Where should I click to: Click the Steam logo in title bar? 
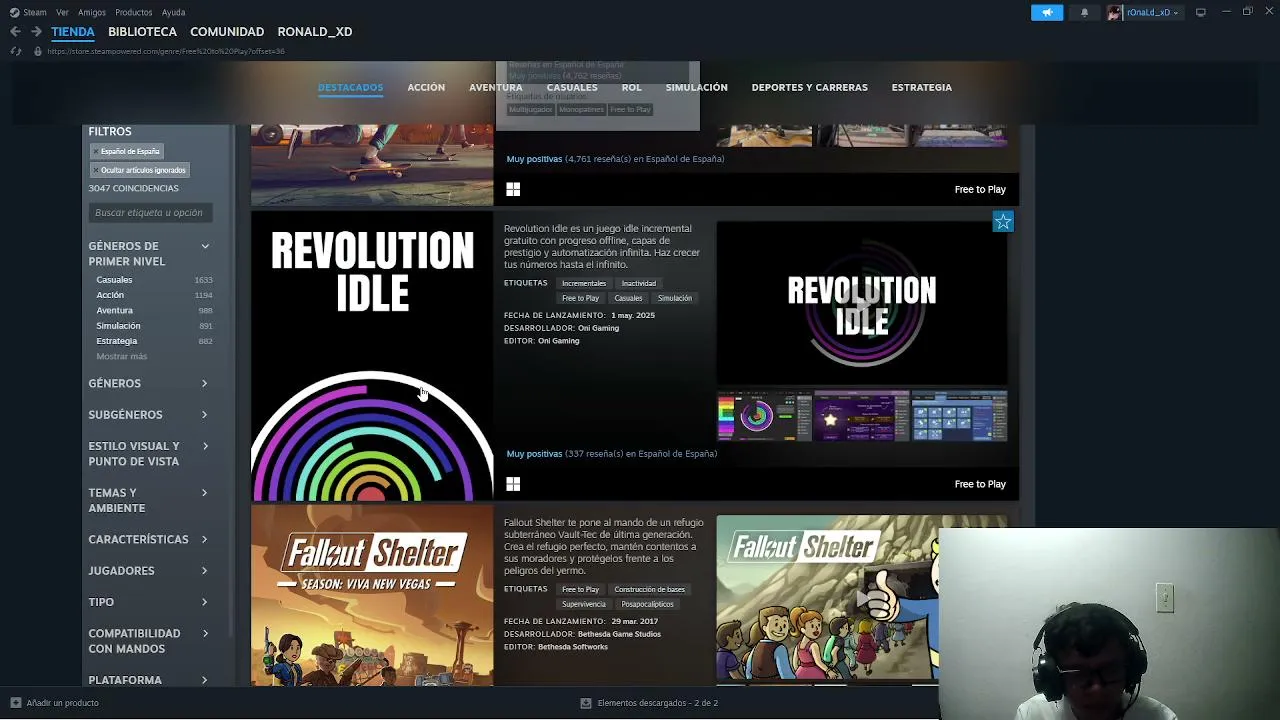(x=14, y=12)
